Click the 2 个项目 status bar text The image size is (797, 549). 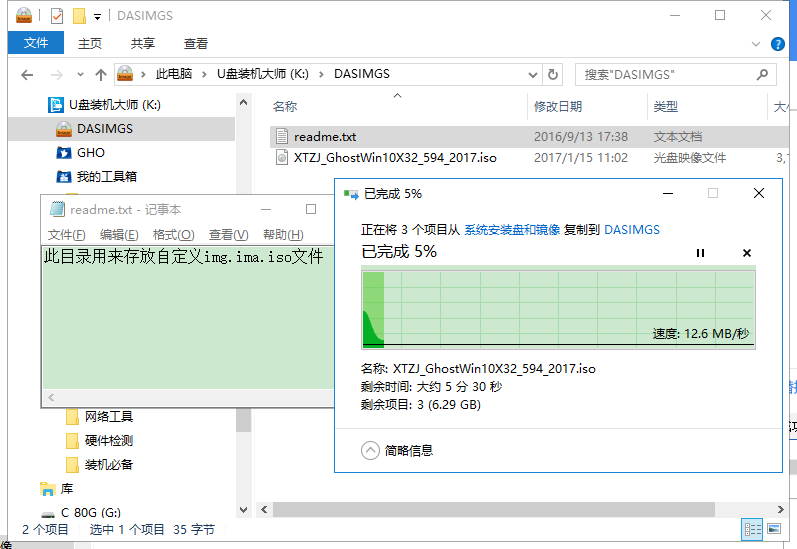coord(45,530)
